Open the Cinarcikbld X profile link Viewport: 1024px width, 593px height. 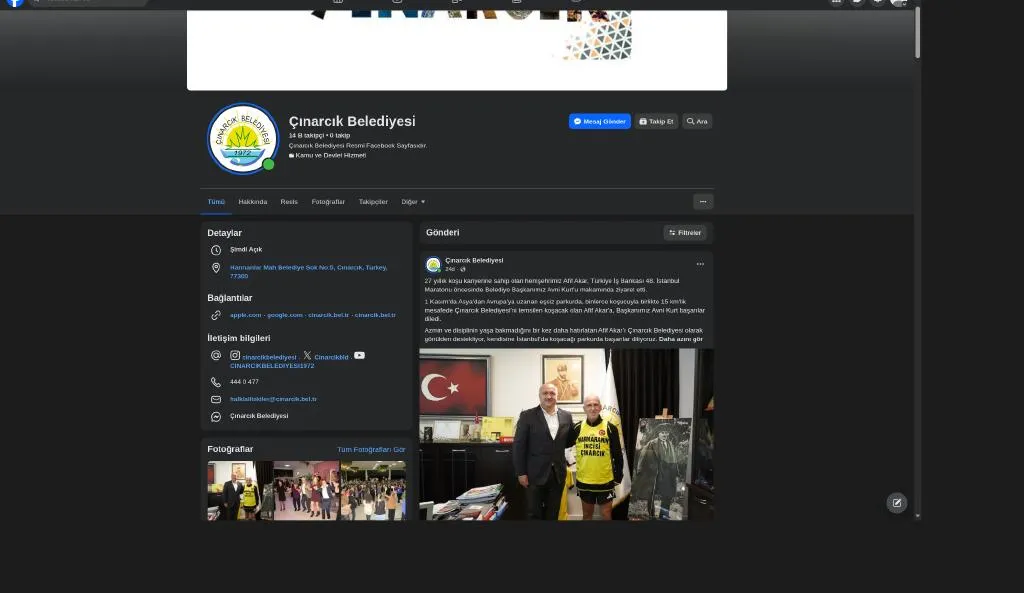click(x=331, y=357)
